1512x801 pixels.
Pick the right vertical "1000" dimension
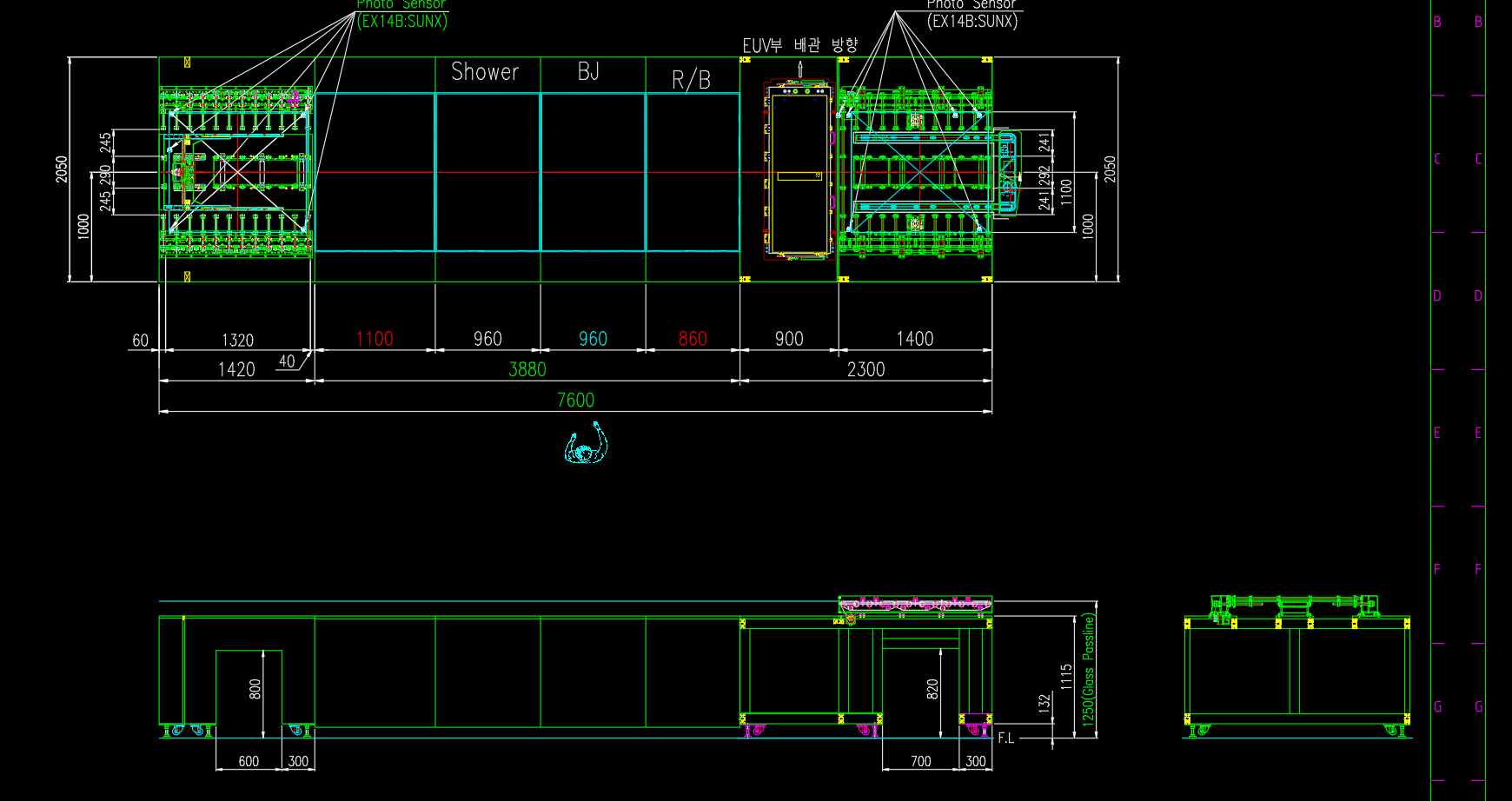tap(1088, 227)
